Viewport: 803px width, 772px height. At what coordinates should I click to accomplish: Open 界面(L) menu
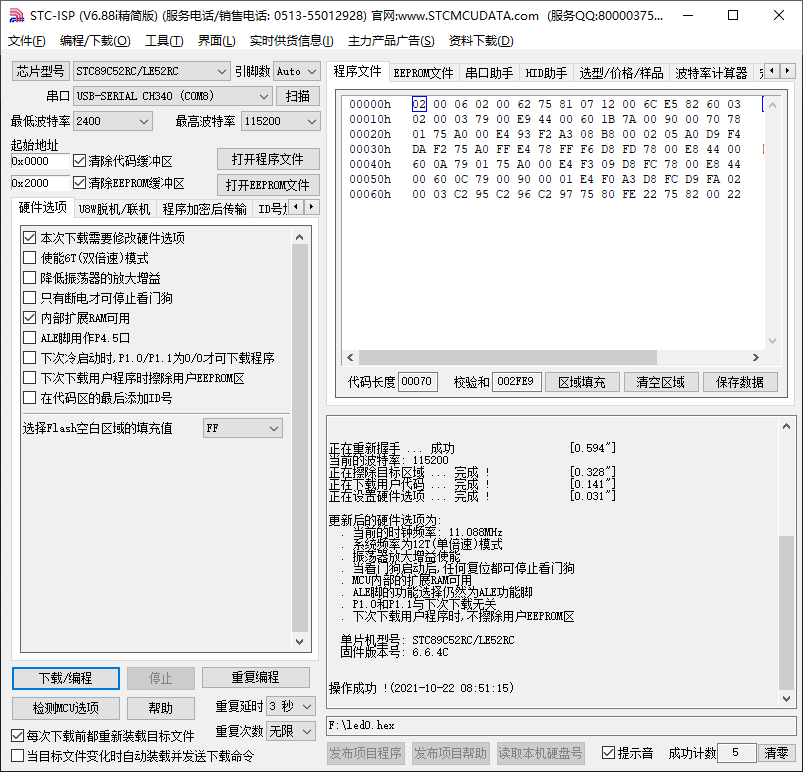point(217,40)
